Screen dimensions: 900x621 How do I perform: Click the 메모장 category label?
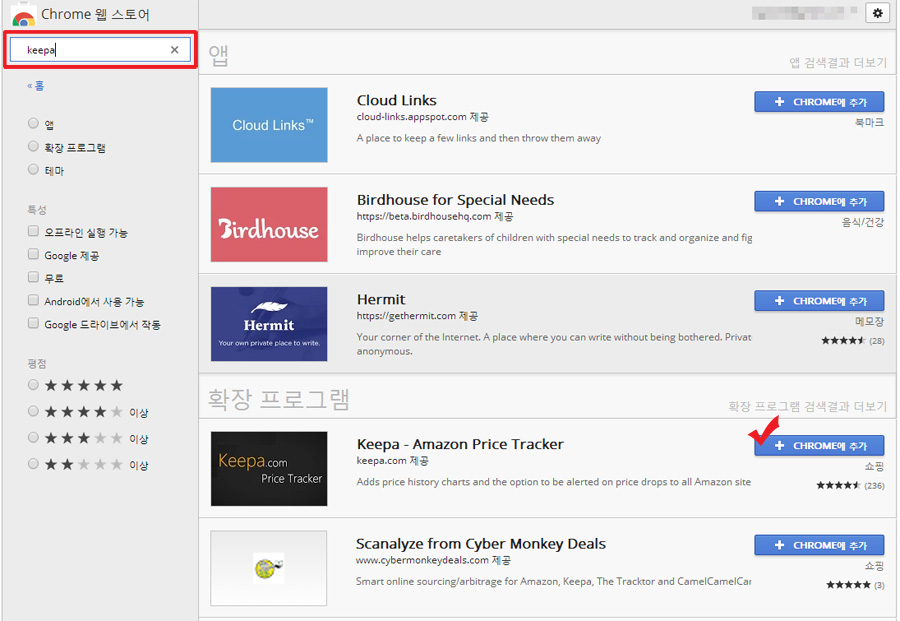[869, 321]
